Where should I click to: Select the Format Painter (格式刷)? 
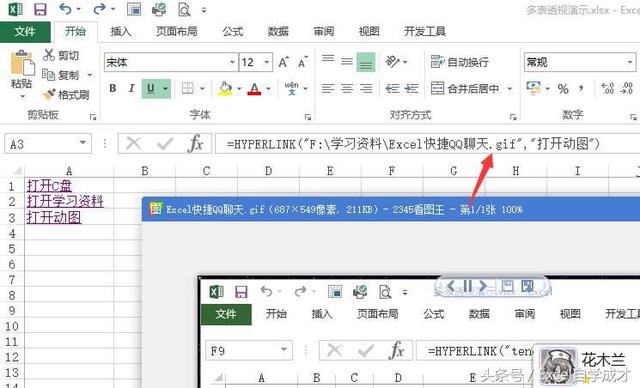click(66, 95)
